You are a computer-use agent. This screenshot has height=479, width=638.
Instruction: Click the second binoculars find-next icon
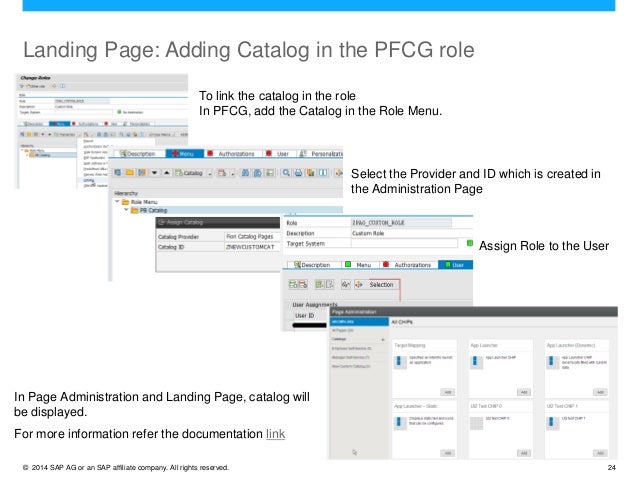pos(258,173)
